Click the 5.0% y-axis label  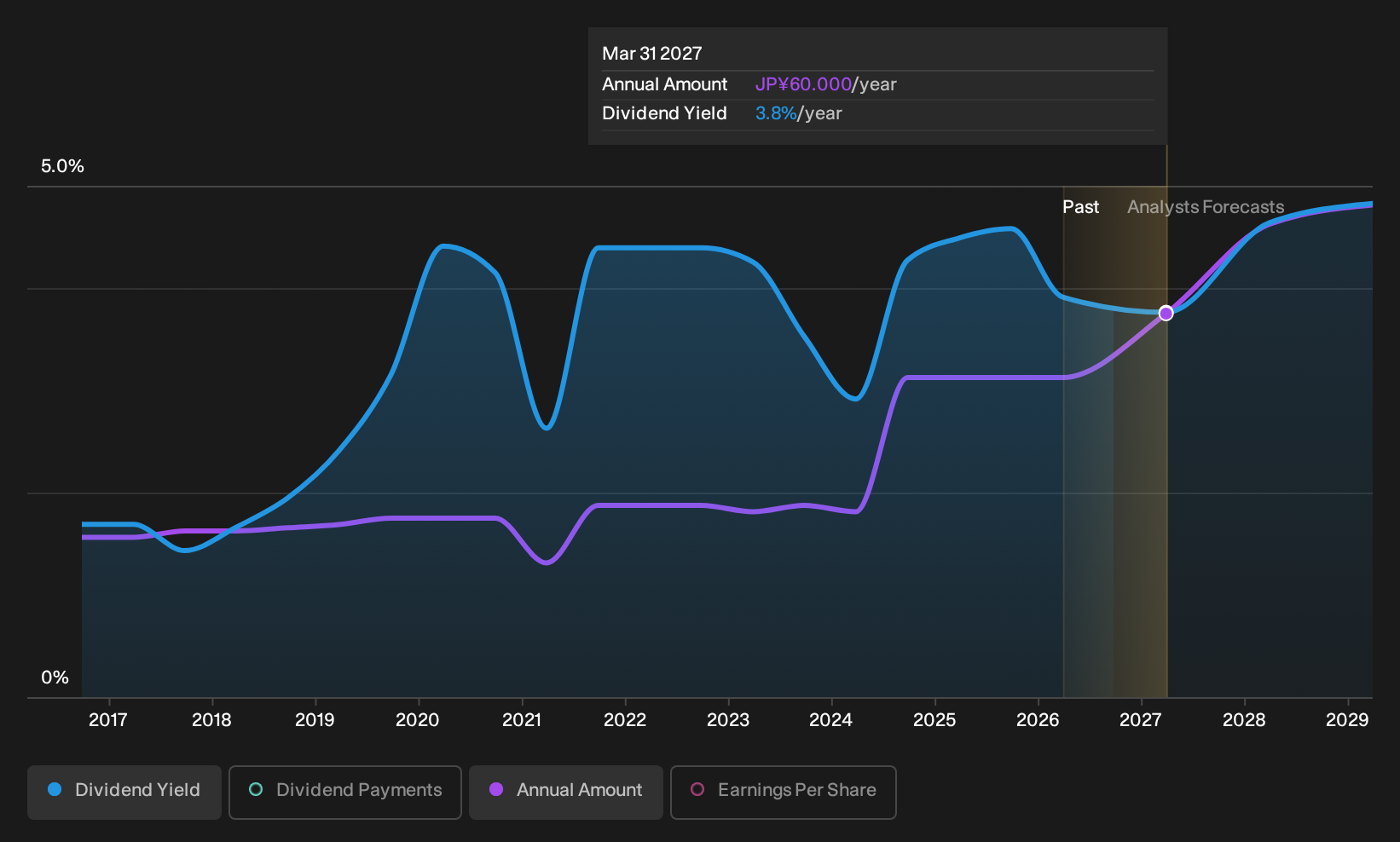[x=62, y=166]
